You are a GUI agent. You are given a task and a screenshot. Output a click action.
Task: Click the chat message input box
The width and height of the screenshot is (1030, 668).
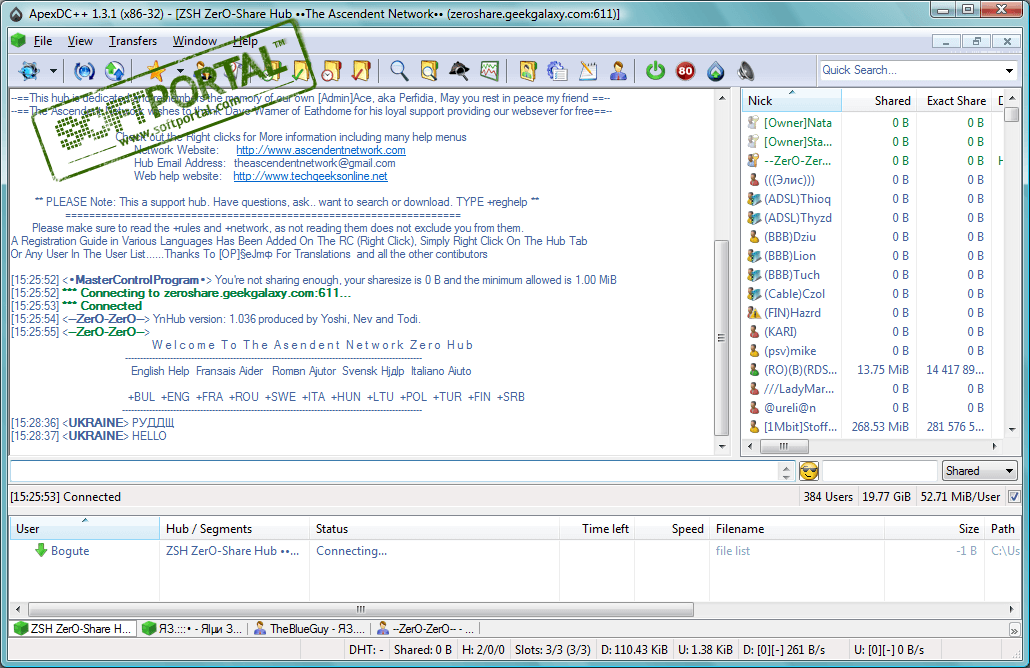click(393, 471)
